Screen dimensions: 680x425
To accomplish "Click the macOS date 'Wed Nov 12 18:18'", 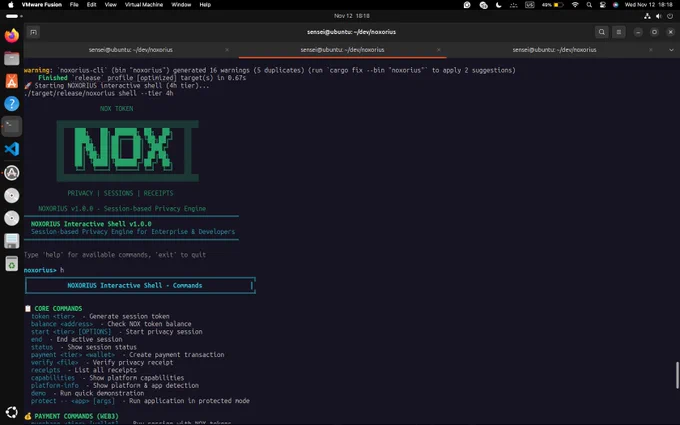I will (649, 5).
